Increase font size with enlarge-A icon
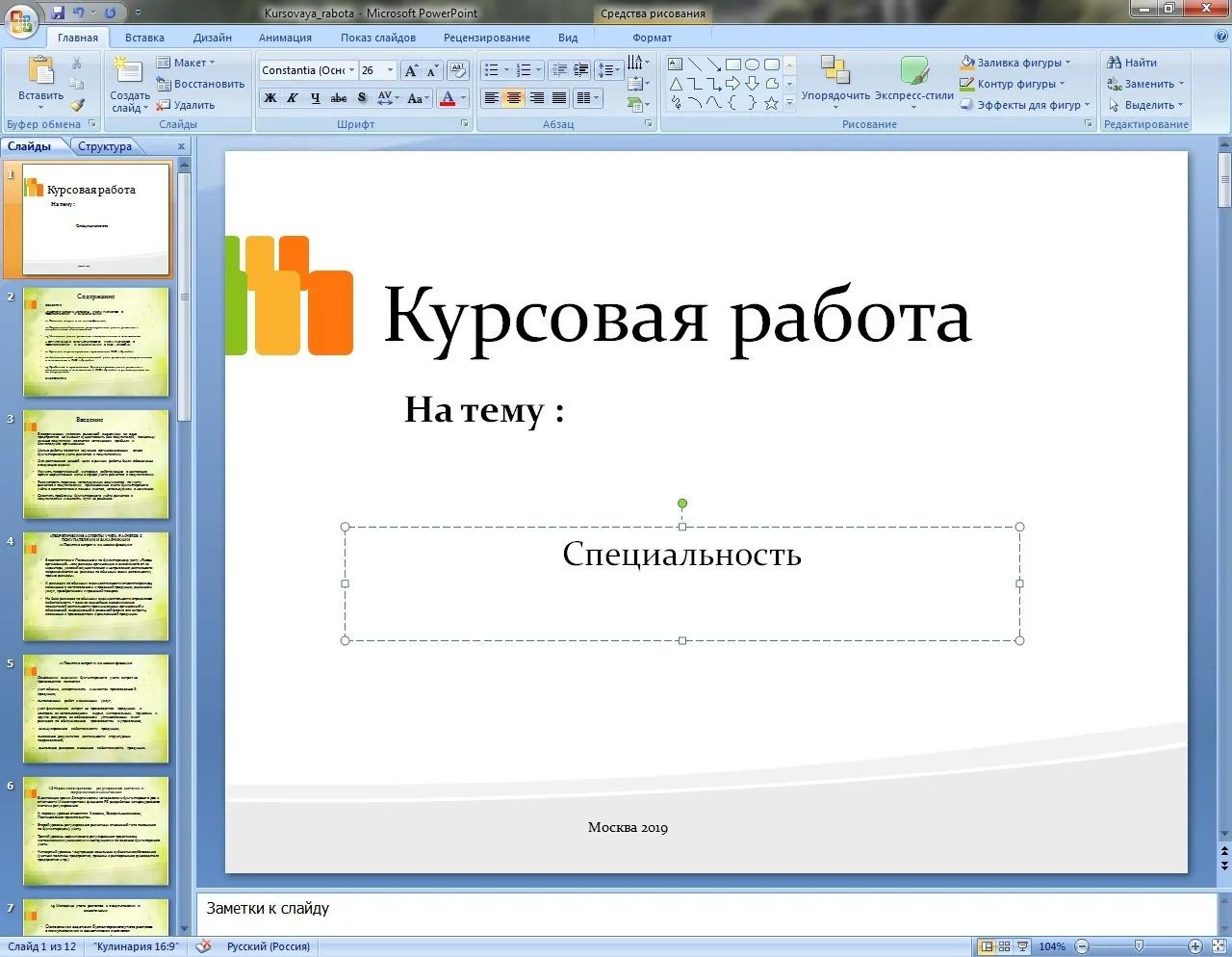This screenshot has height=957, width=1232. 411,70
